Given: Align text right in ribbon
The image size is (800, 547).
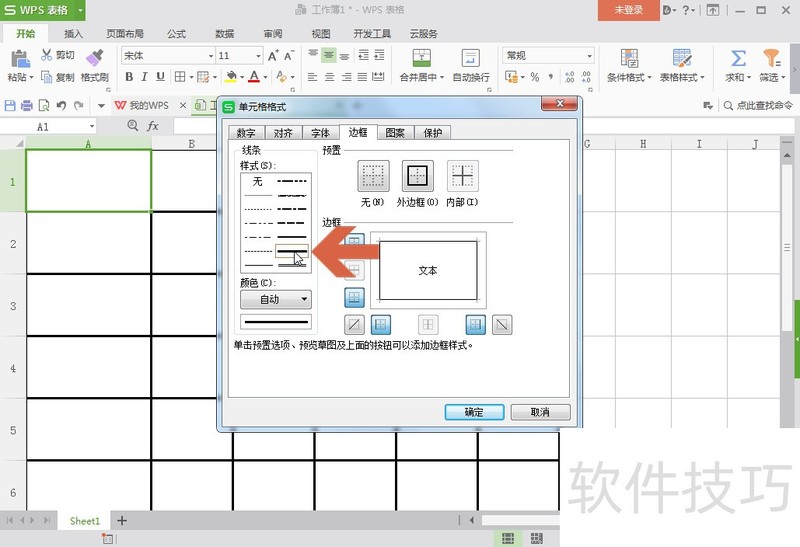Looking at the screenshot, I should tap(346, 77).
